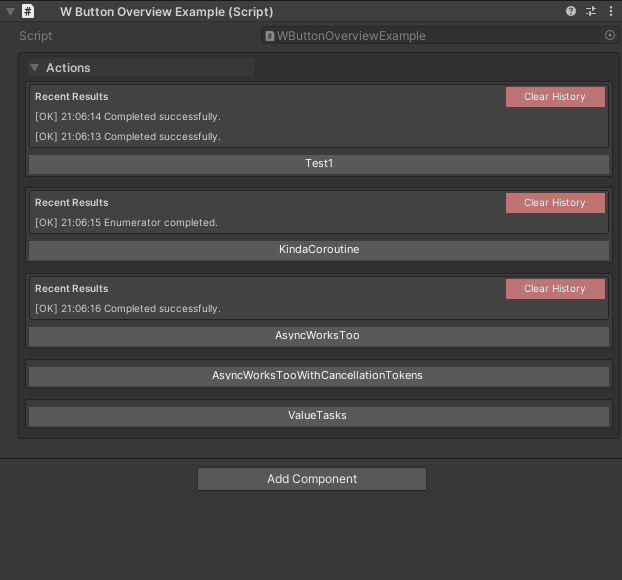The height and width of the screenshot is (580, 622).
Task: Clear History for AsyncWorksToo results
Action: click(555, 289)
